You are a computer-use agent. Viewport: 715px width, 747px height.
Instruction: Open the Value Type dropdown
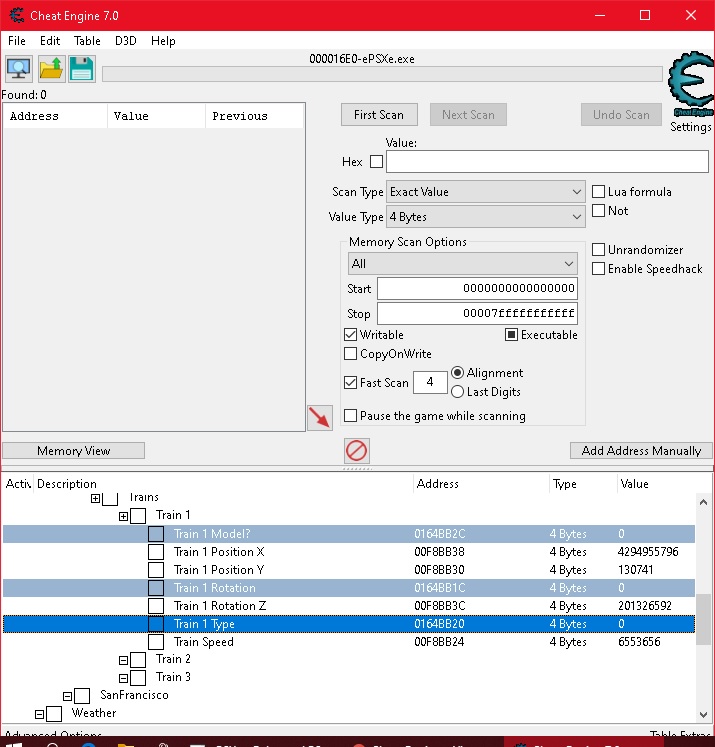point(486,217)
